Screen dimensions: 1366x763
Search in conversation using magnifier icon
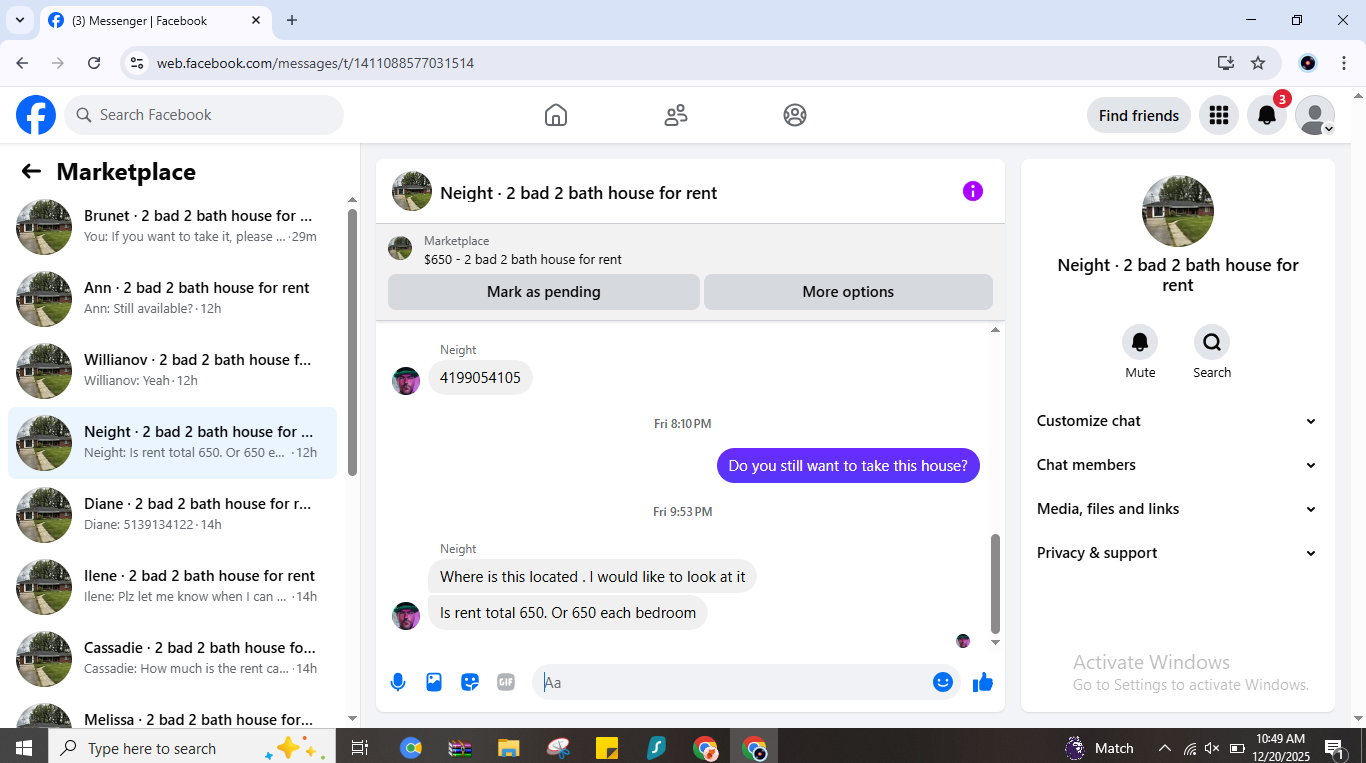click(1212, 343)
